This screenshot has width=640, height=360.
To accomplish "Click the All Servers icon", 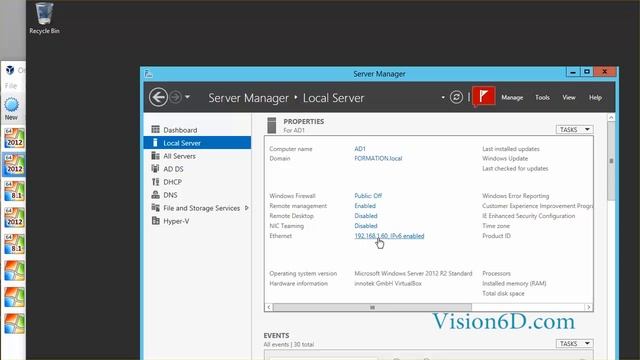I will click(x=156, y=156).
